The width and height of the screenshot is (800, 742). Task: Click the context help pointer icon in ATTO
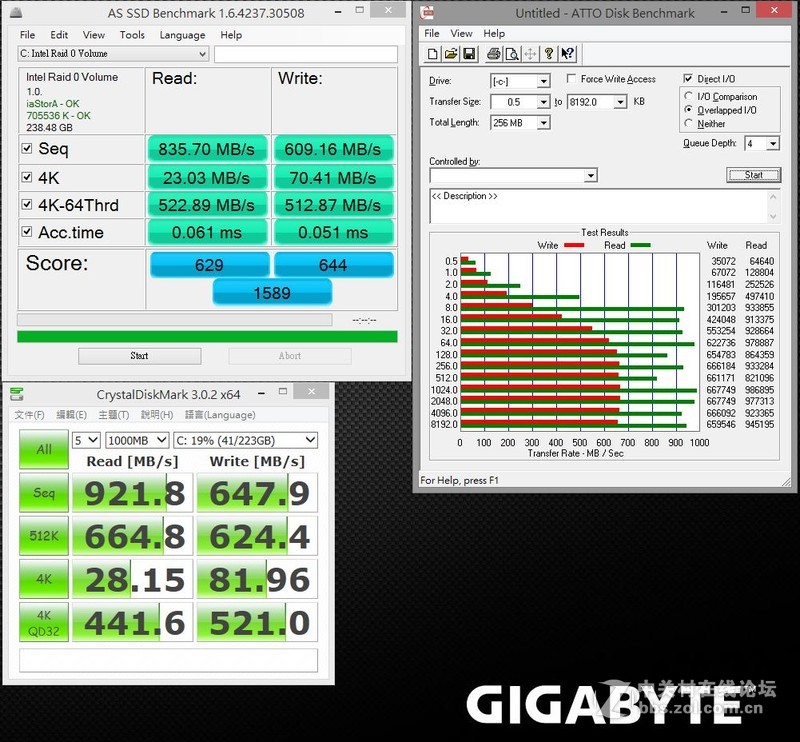[567, 54]
